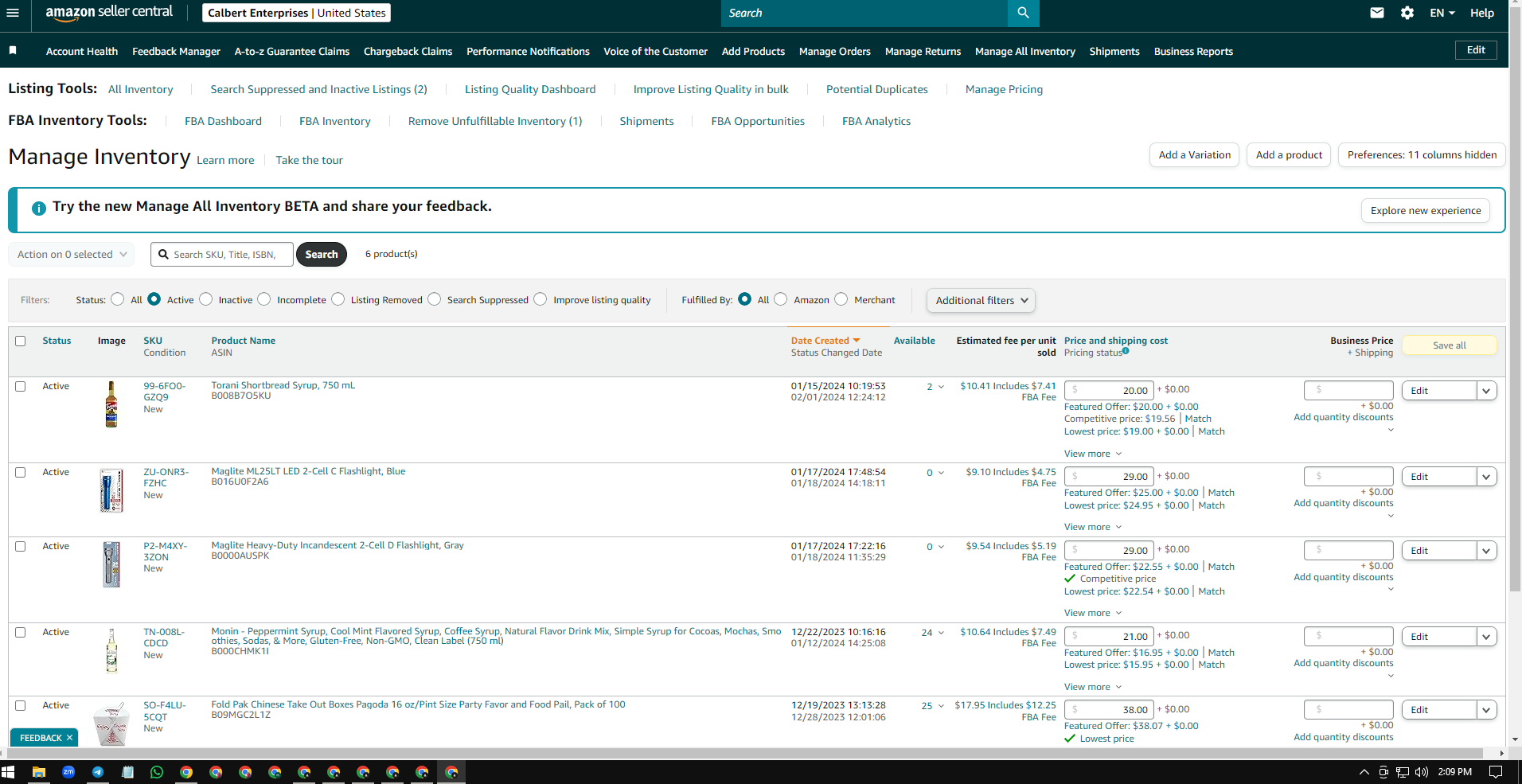
Task: Open Telegram from the taskbar
Action: point(98,772)
